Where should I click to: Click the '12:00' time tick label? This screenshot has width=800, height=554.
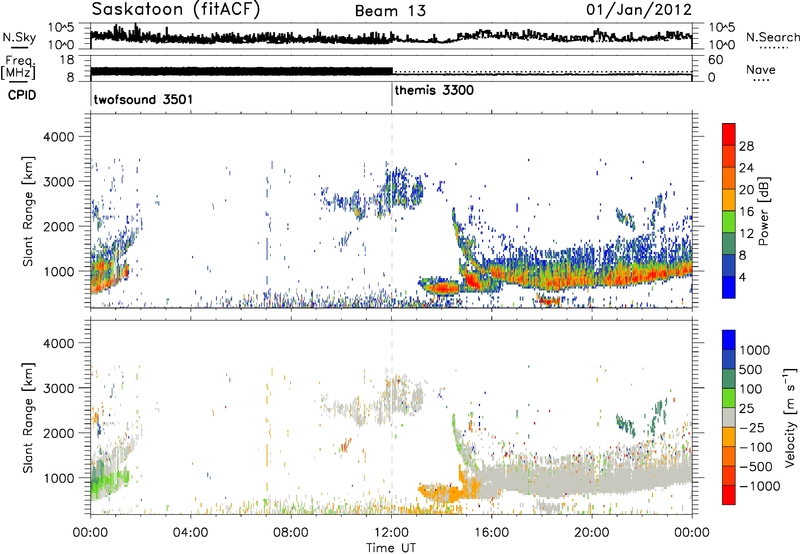391,533
